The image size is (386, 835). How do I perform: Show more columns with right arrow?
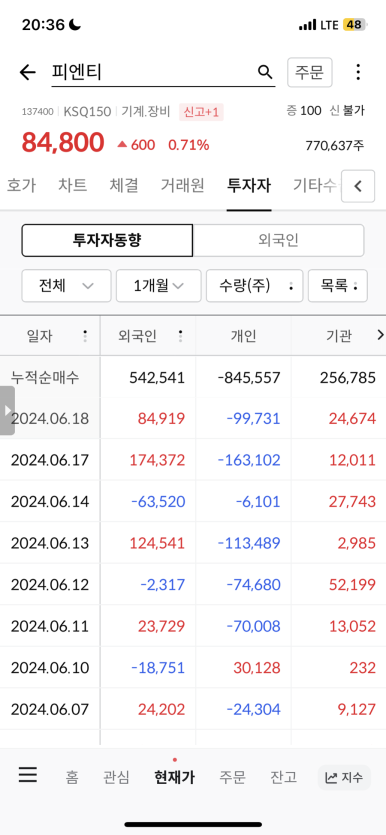(x=380, y=335)
